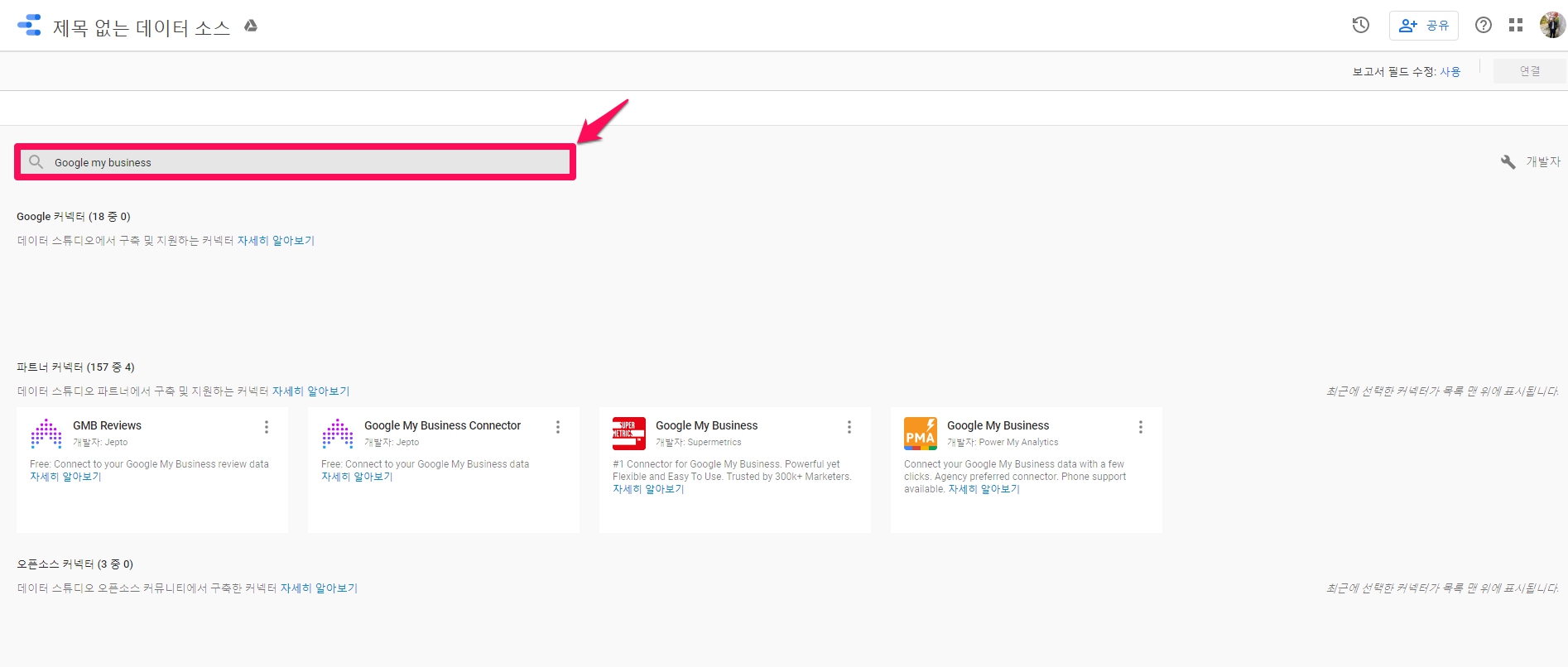Open more options for Power My Analytics connector
1568x667 pixels.
pos(1141,427)
